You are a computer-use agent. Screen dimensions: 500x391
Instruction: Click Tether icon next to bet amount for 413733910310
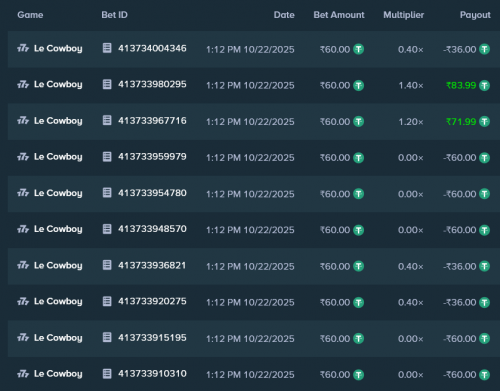(358, 375)
